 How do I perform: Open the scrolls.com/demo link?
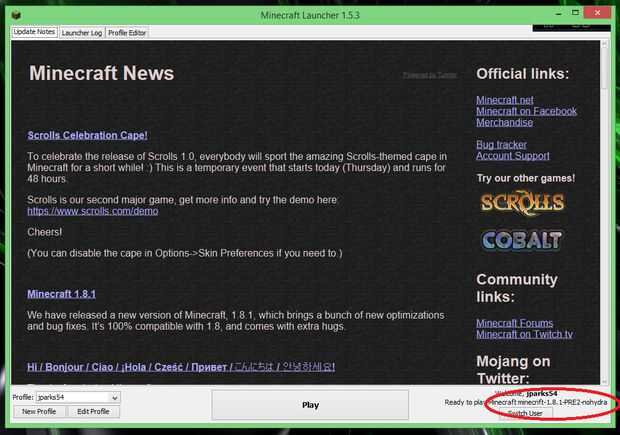tap(93, 211)
